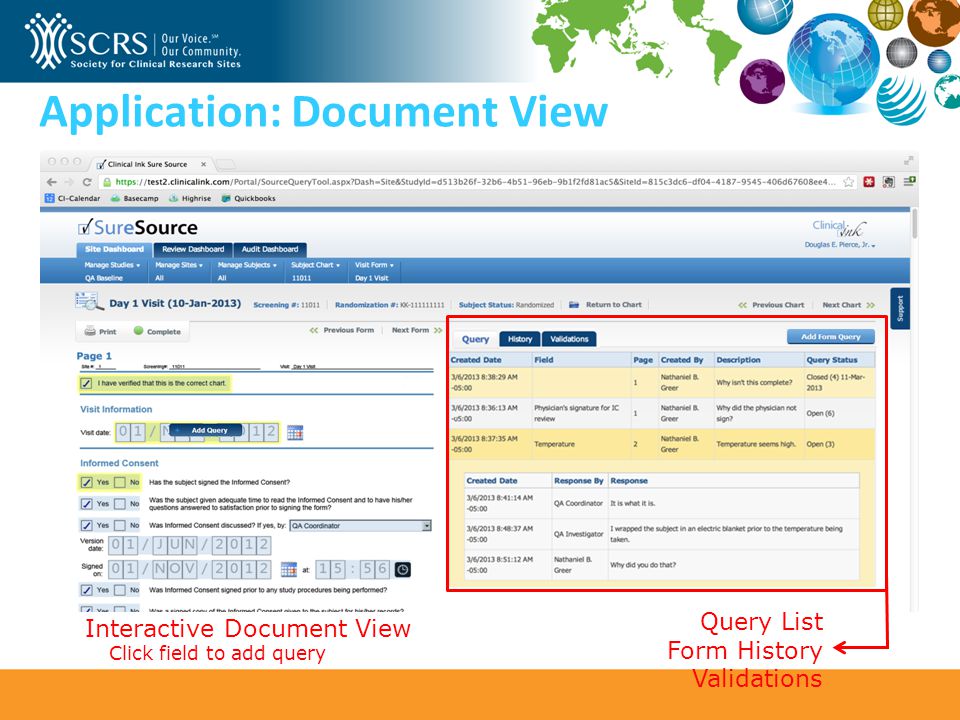Switch to Audit Dashboard tab
This screenshot has height=720, width=960.
(270, 250)
